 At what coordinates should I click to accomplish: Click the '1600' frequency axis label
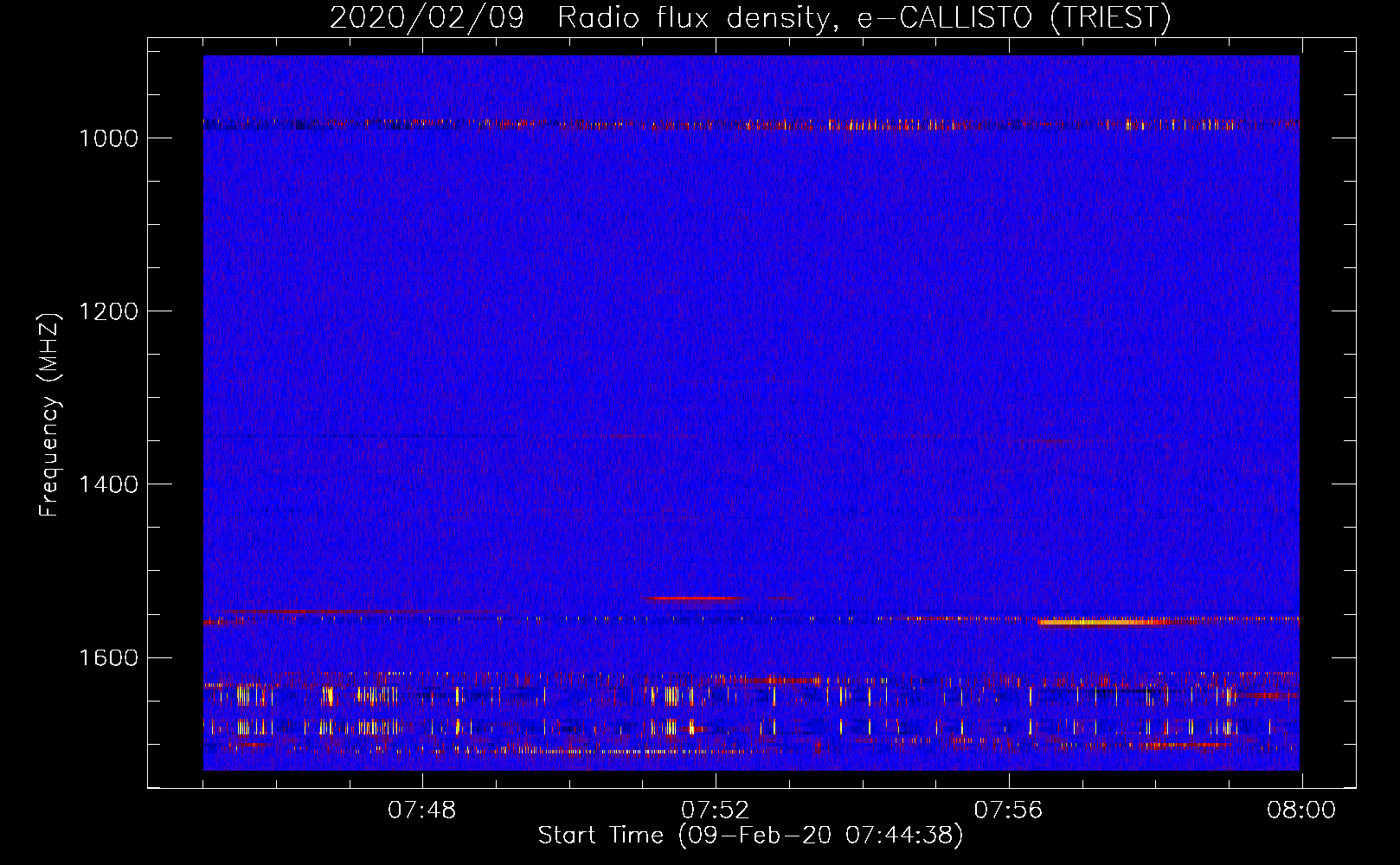108,657
